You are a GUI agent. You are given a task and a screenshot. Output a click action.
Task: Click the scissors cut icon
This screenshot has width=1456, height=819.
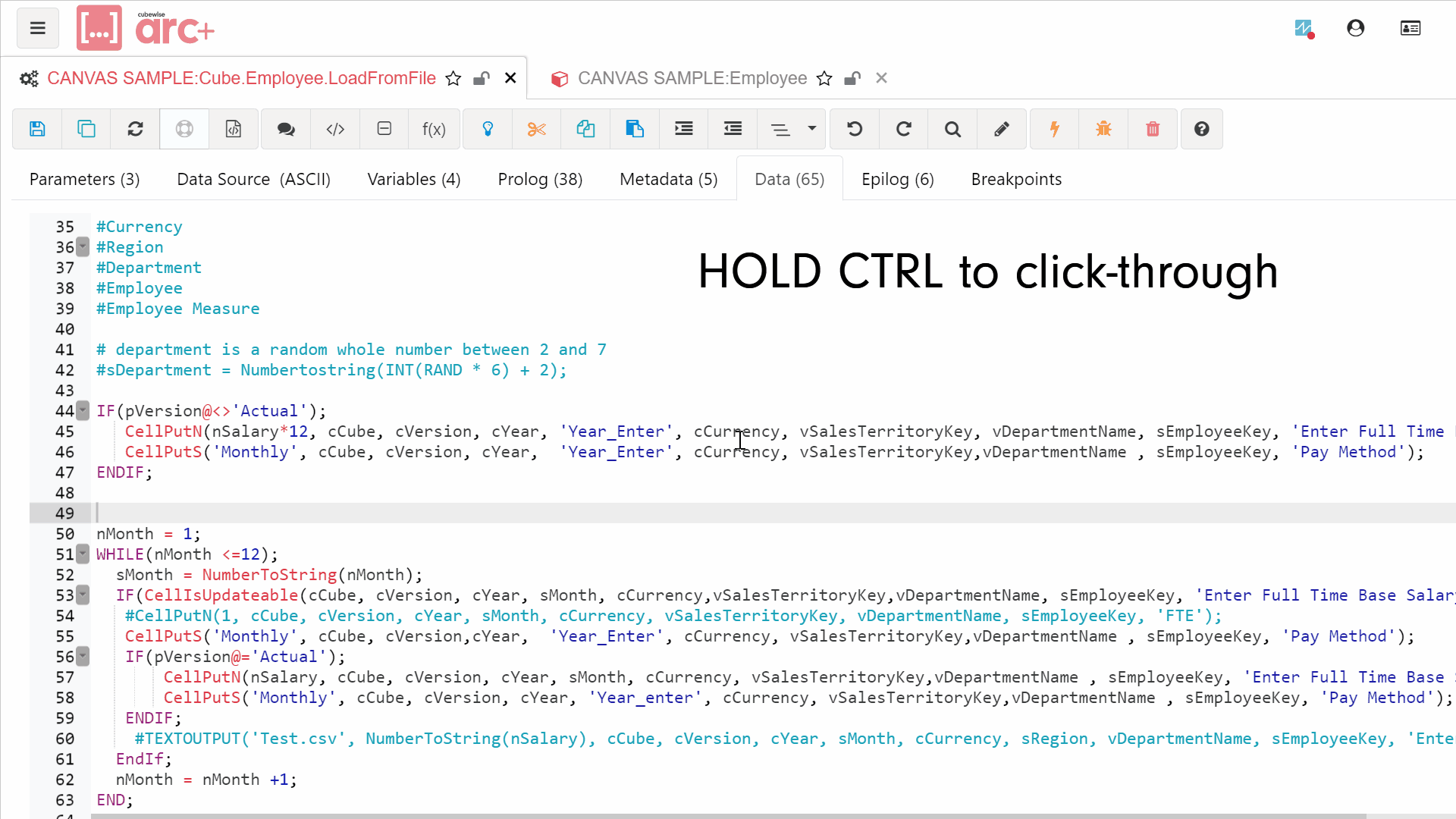click(x=537, y=129)
